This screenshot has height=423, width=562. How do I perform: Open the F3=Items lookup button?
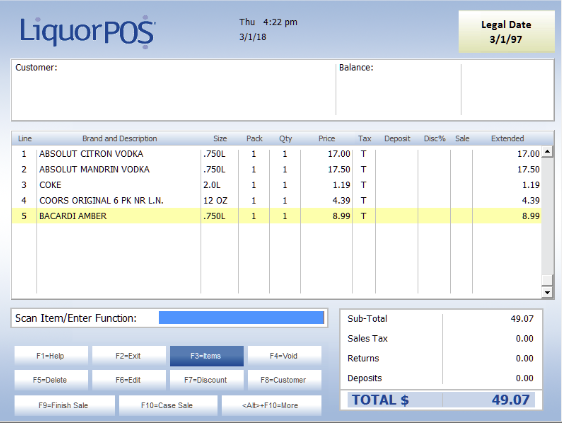(x=206, y=356)
